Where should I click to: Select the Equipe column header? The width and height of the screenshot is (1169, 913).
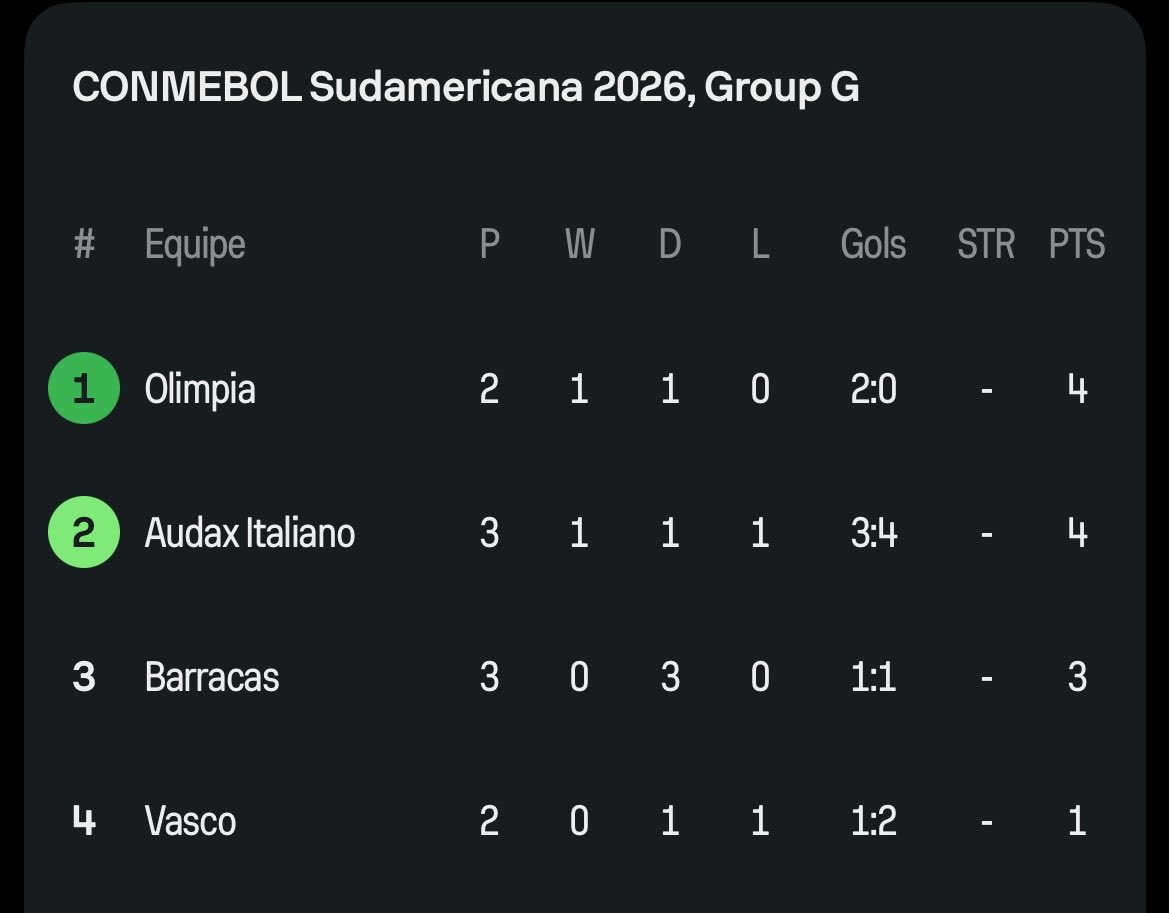tap(195, 244)
